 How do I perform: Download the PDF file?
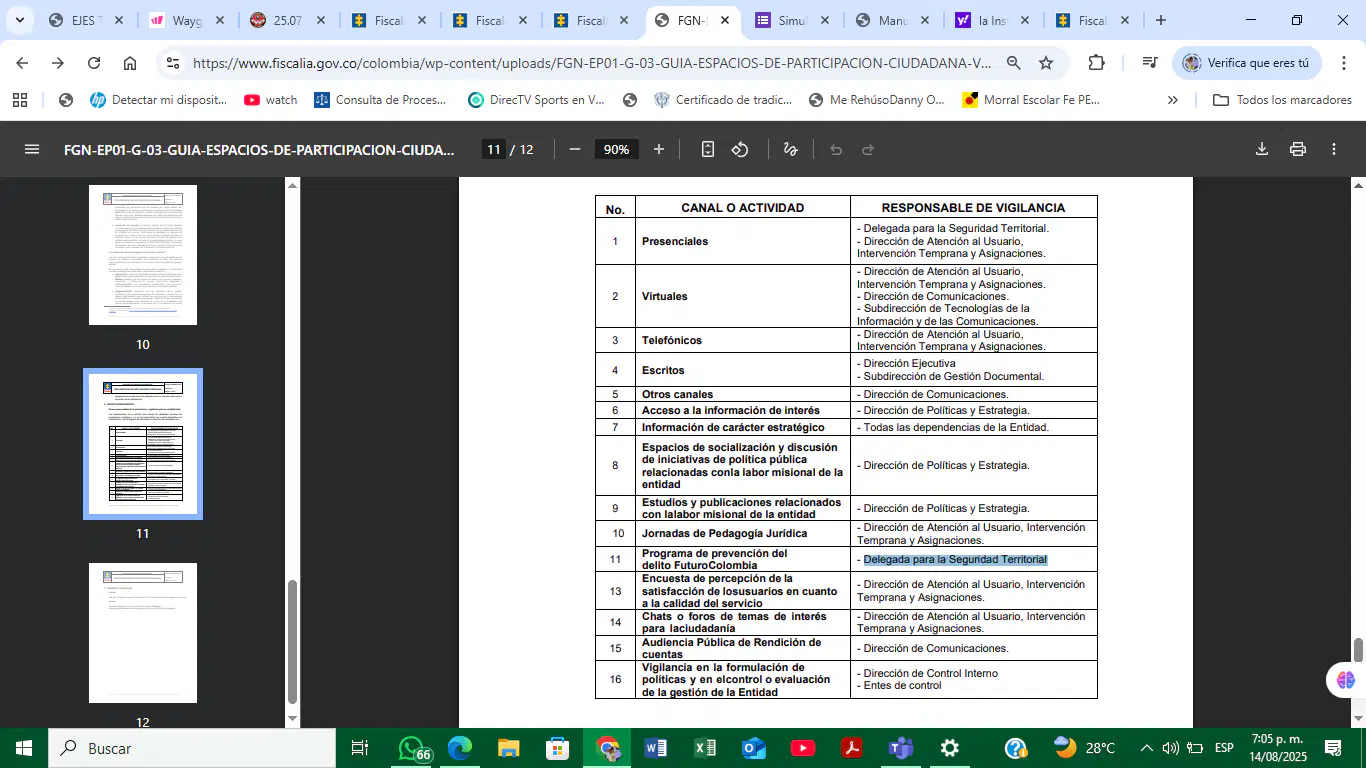(1262, 149)
